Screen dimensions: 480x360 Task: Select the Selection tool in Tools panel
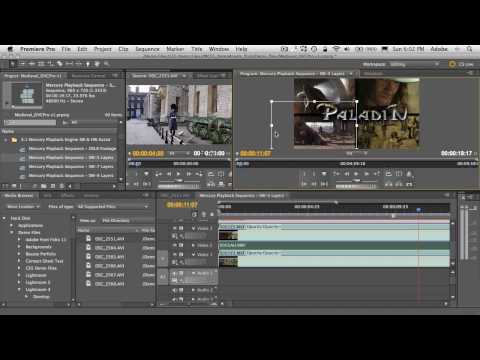click(x=12, y=63)
